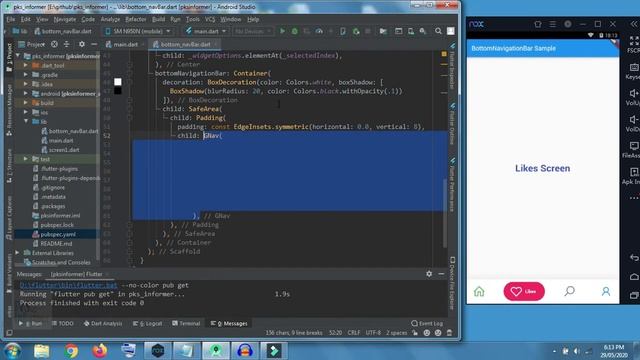The height and width of the screenshot is (360, 640).
Task: Open the Run tool window
Action: (31, 323)
